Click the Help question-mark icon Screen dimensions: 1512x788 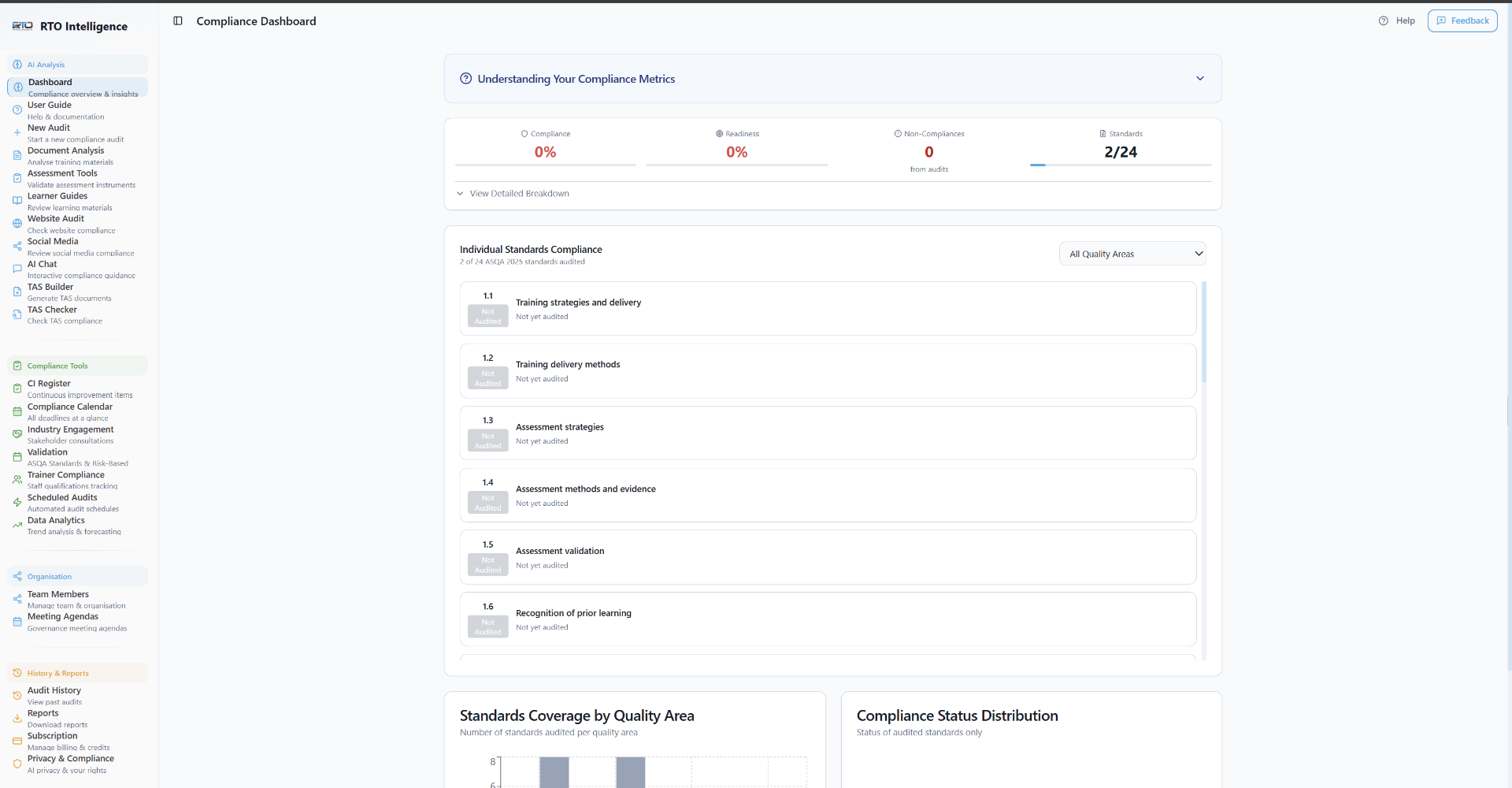1384,21
